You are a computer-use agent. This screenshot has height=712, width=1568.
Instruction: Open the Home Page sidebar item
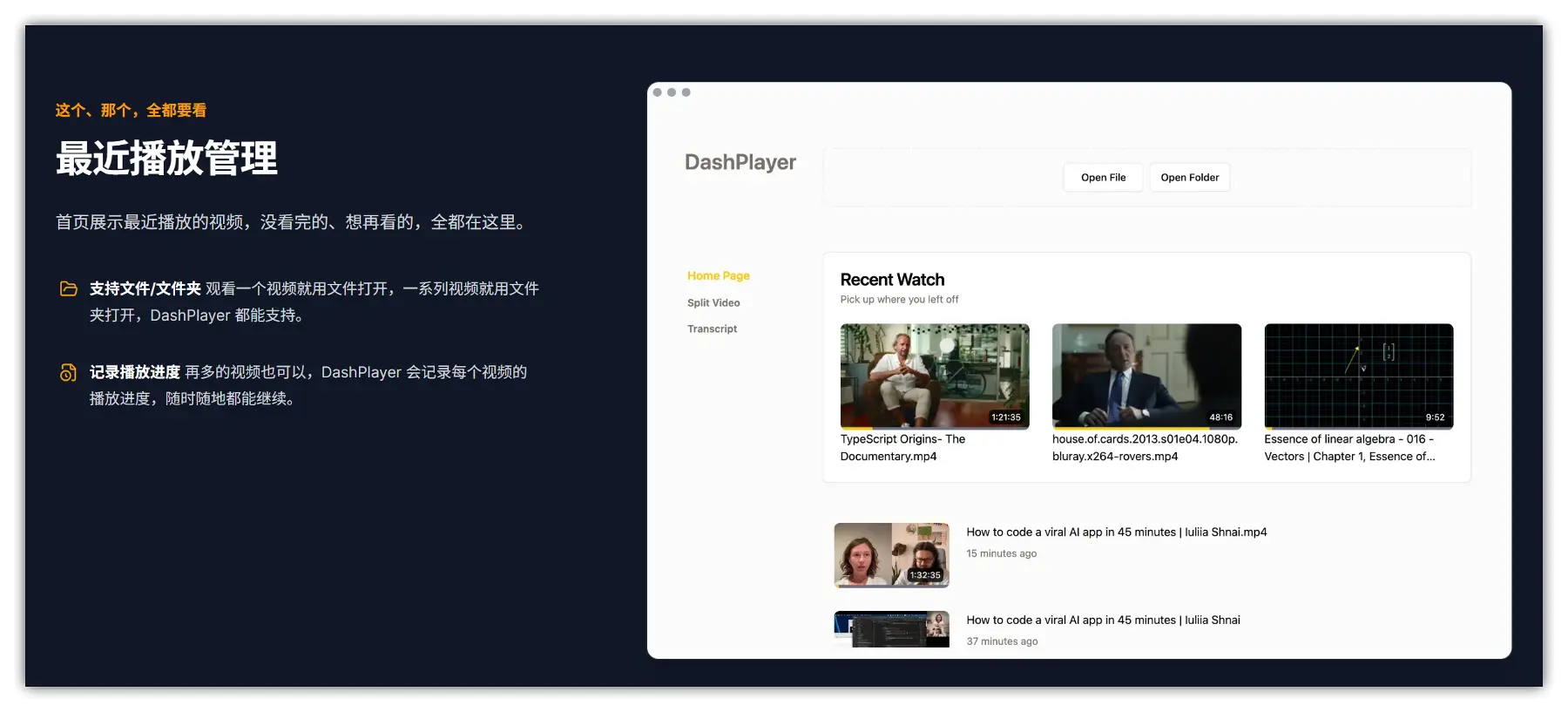[x=718, y=275]
